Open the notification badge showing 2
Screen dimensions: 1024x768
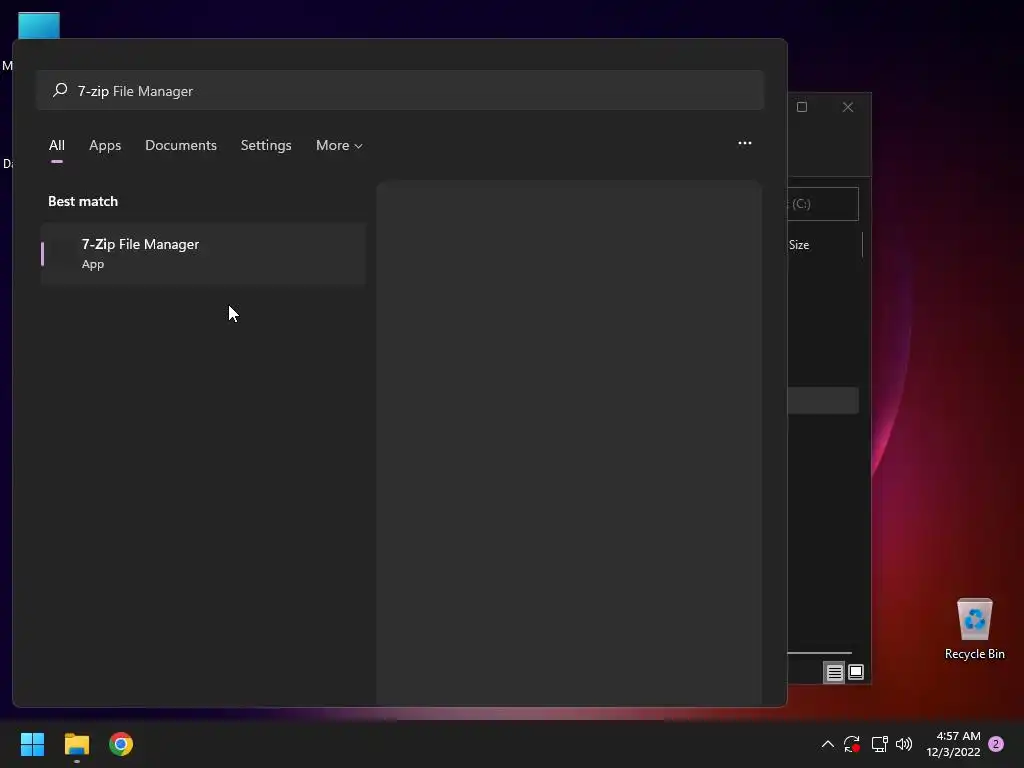click(996, 744)
